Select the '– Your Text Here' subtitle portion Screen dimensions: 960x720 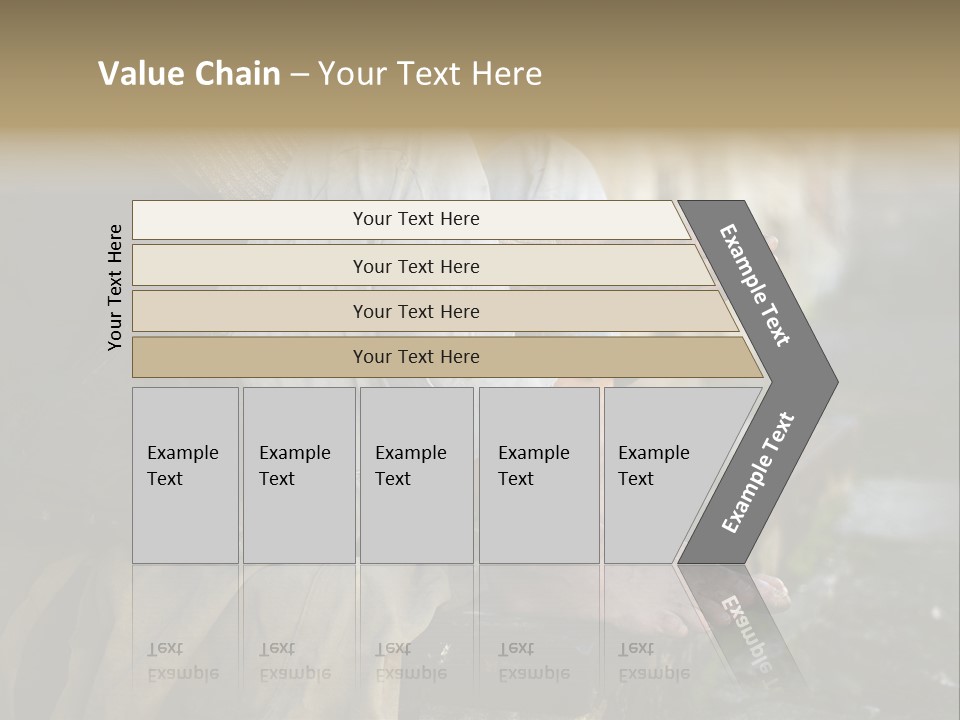click(416, 73)
